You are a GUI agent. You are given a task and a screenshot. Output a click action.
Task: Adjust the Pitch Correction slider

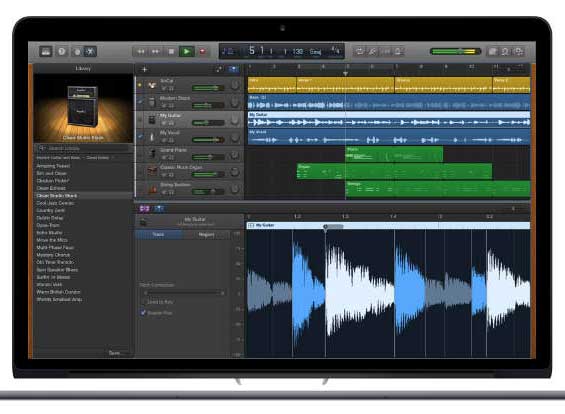click(184, 293)
